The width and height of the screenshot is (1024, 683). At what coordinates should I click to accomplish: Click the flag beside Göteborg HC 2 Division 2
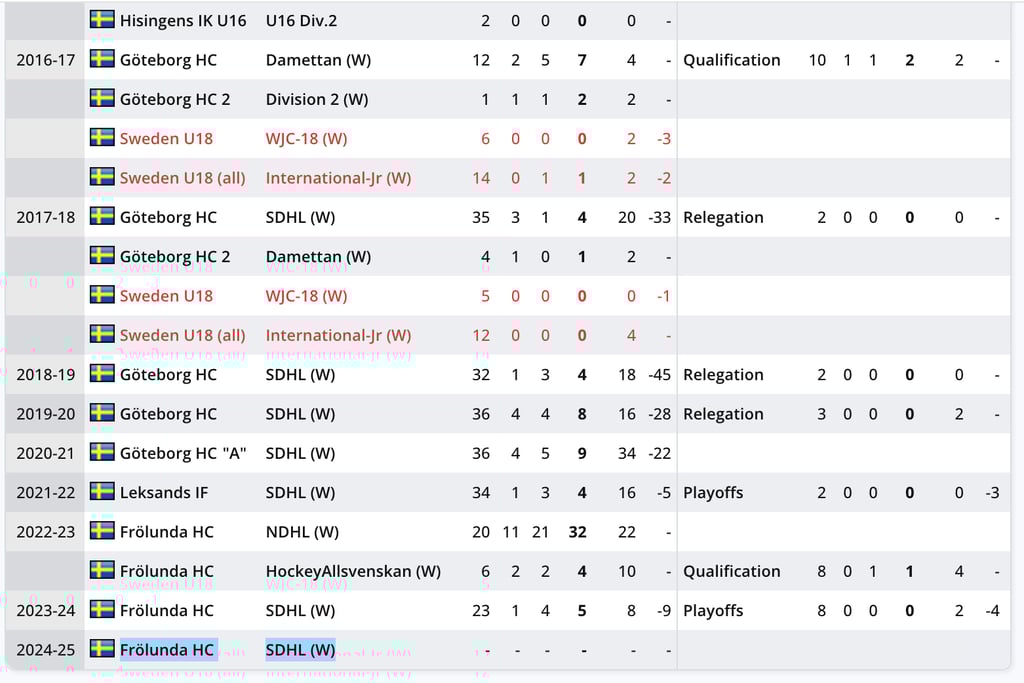coord(102,98)
